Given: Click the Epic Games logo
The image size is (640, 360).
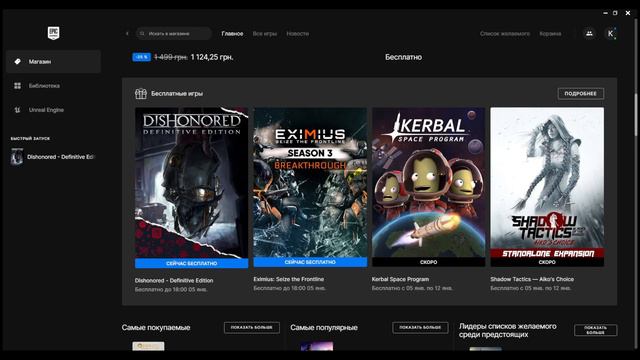Looking at the screenshot, I should 53,33.
